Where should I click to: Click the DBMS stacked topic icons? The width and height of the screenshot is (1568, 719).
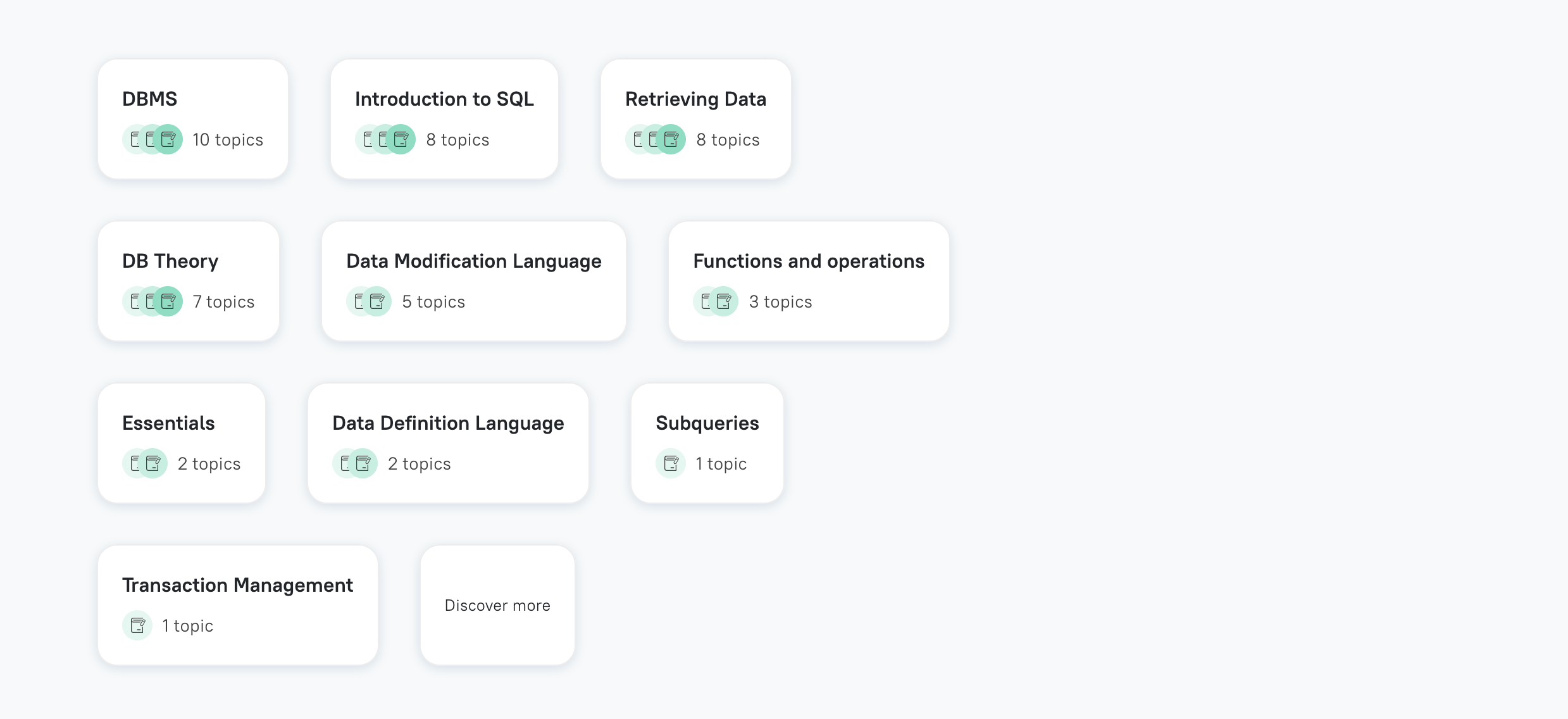[x=152, y=139]
